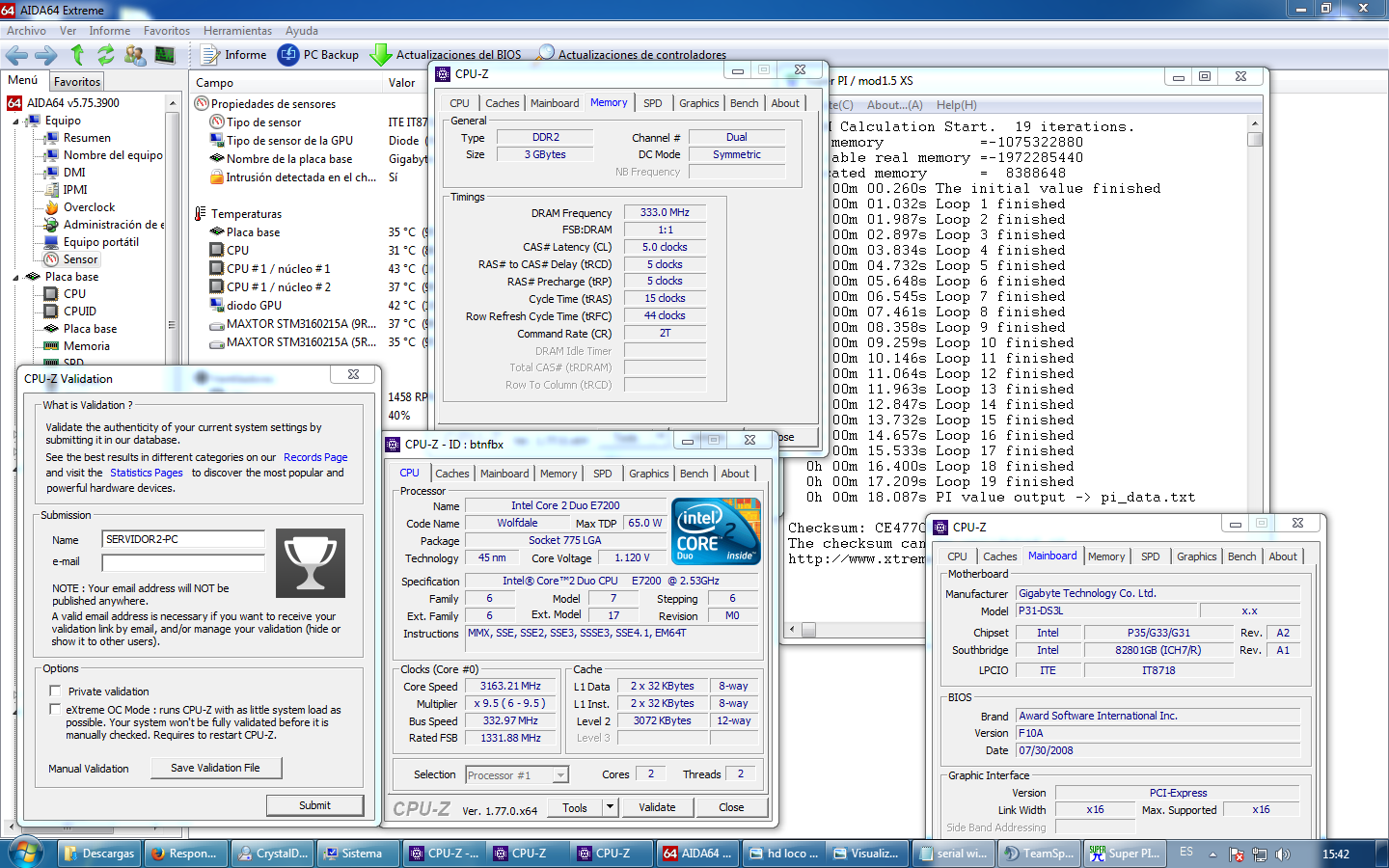The width and height of the screenshot is (1389, 868).
Task: Select Overclock in AIDA64 tree
Action: point(89,207)
